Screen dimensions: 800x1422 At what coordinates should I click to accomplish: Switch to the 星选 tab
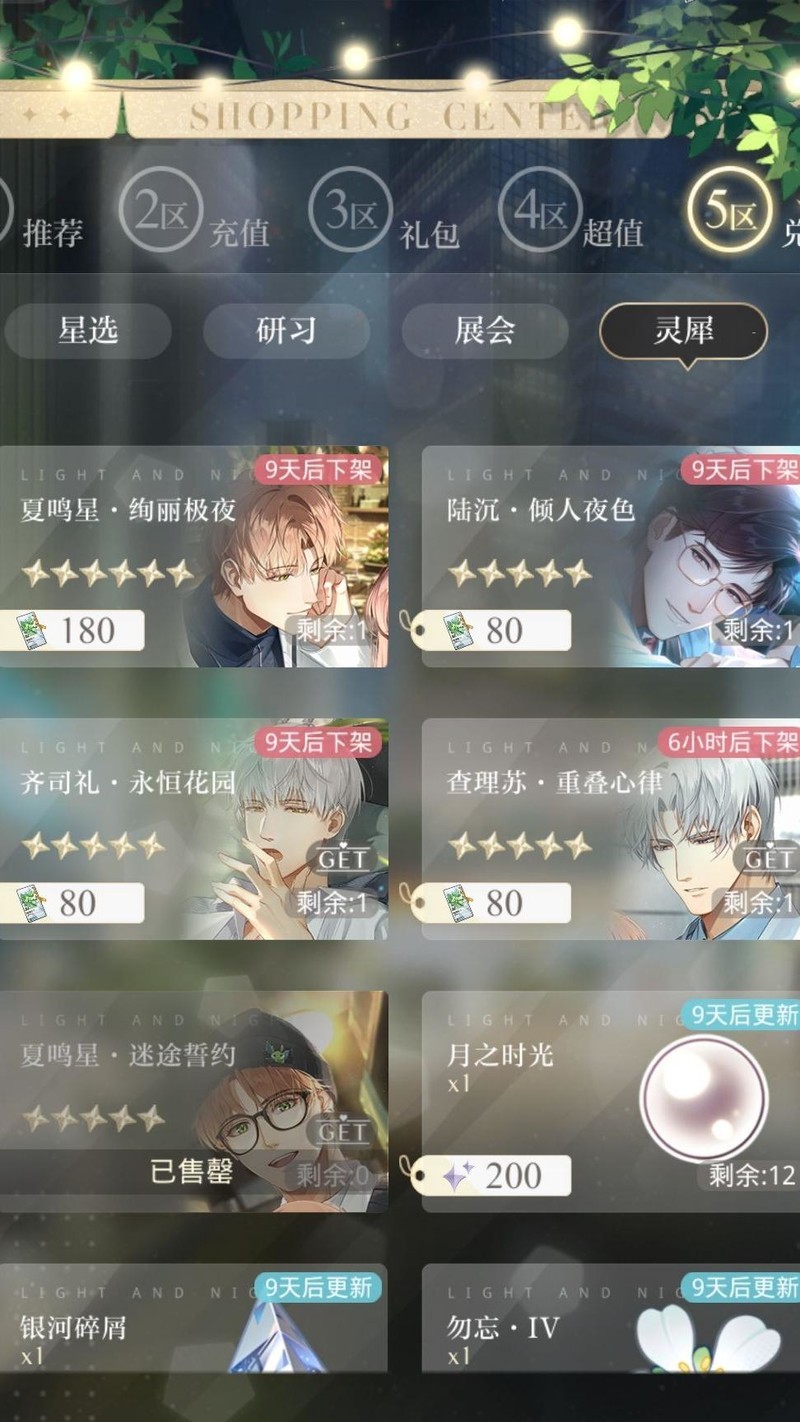[88, 331]
